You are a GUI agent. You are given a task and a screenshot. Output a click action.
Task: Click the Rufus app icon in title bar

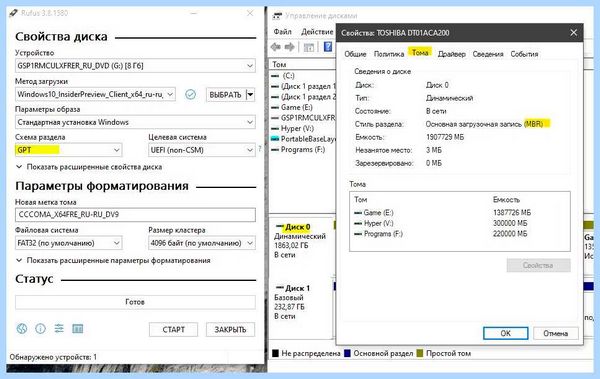click(x=13, y=13)
